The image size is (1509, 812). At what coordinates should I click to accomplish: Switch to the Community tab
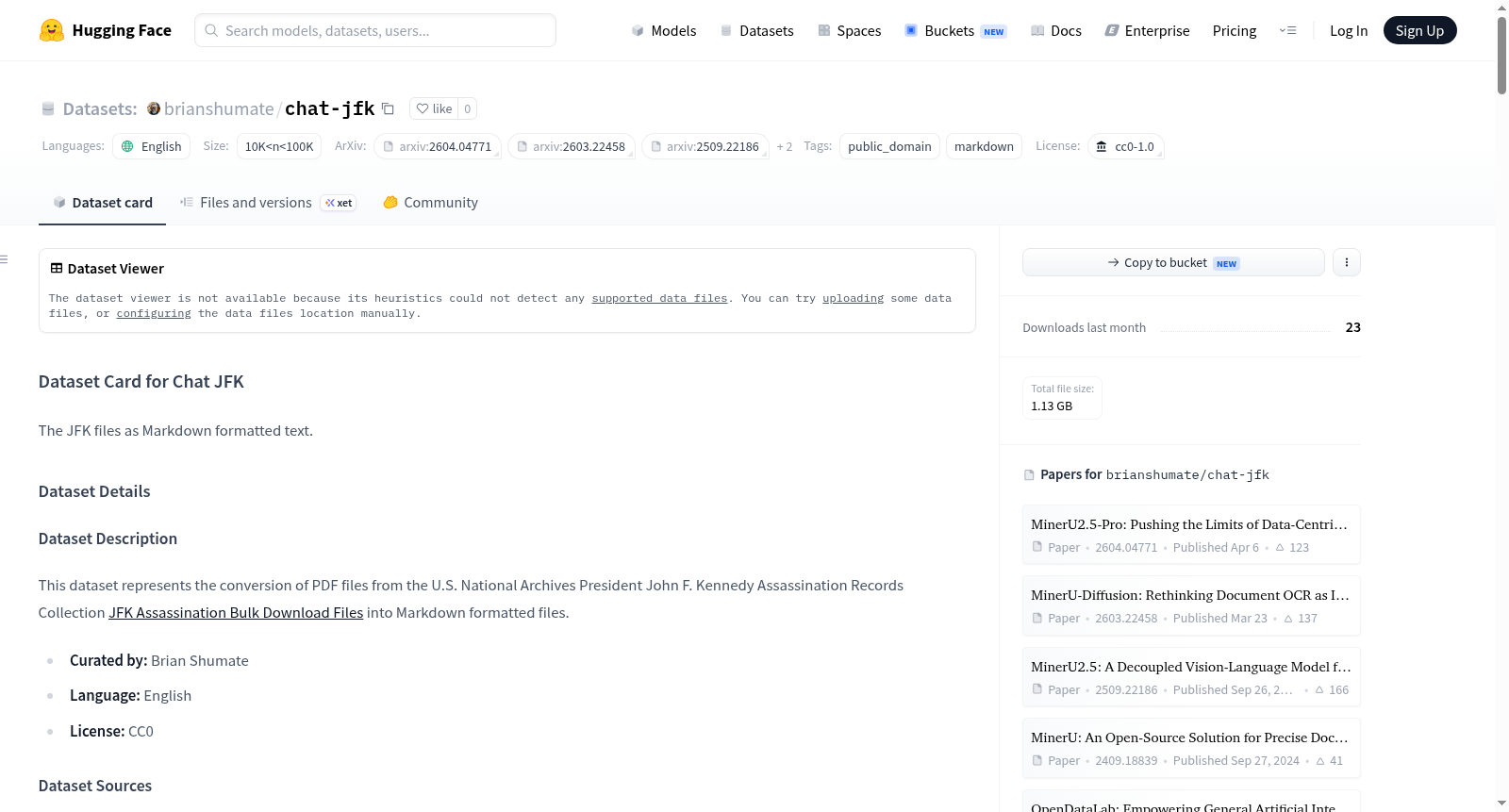coord(430,202)
